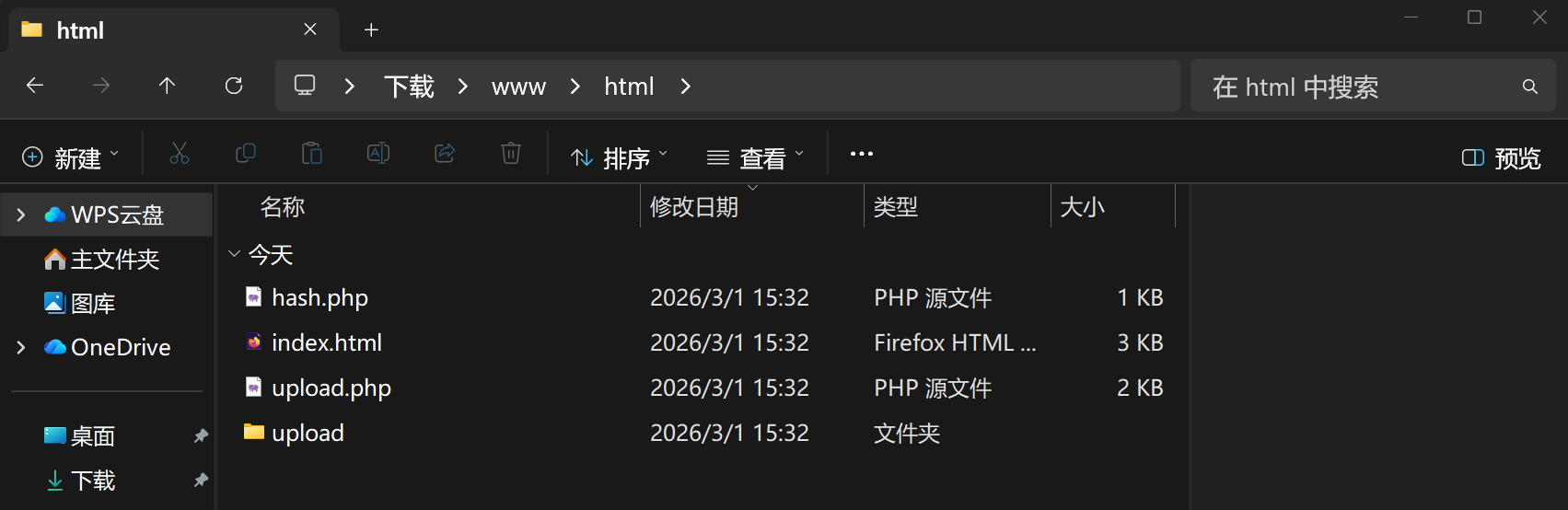Open the 查看 view dropdown
Image resolution: width=1568 pixels, height=510 pixels.
pyautogui.click(x=755, y=158)
